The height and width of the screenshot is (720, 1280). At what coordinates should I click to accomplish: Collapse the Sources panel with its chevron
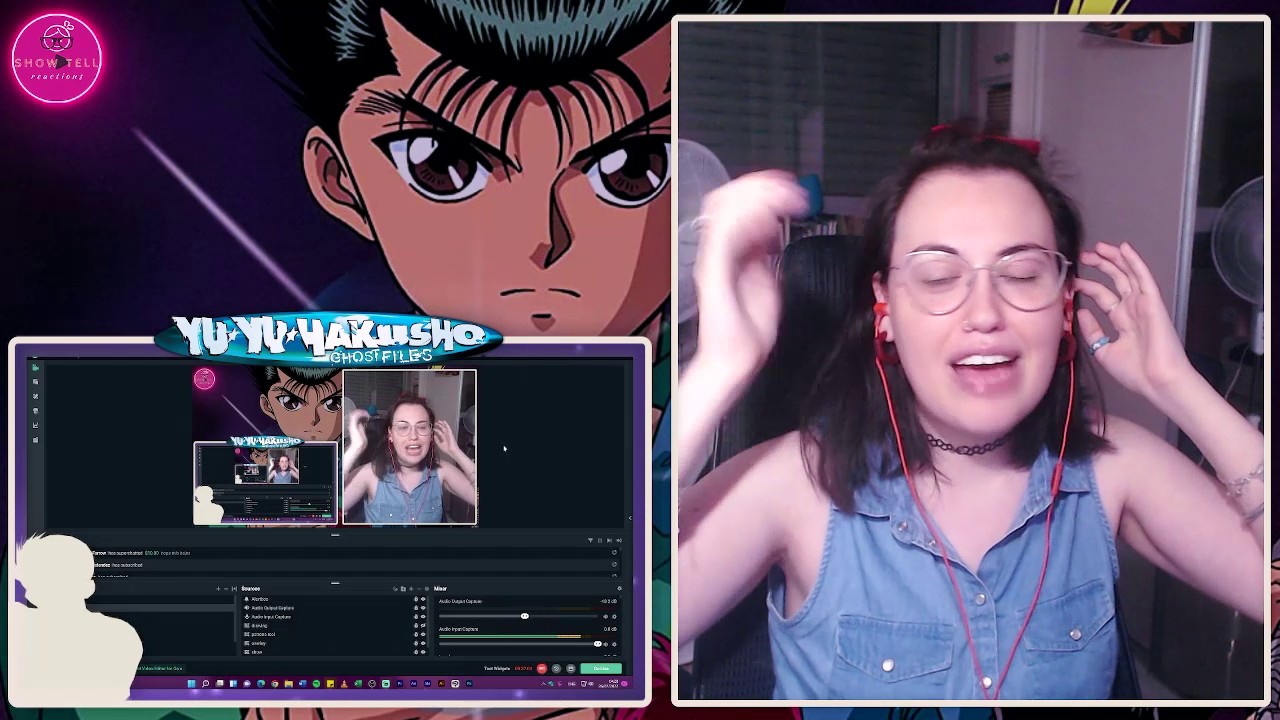(x=234, y=589)
